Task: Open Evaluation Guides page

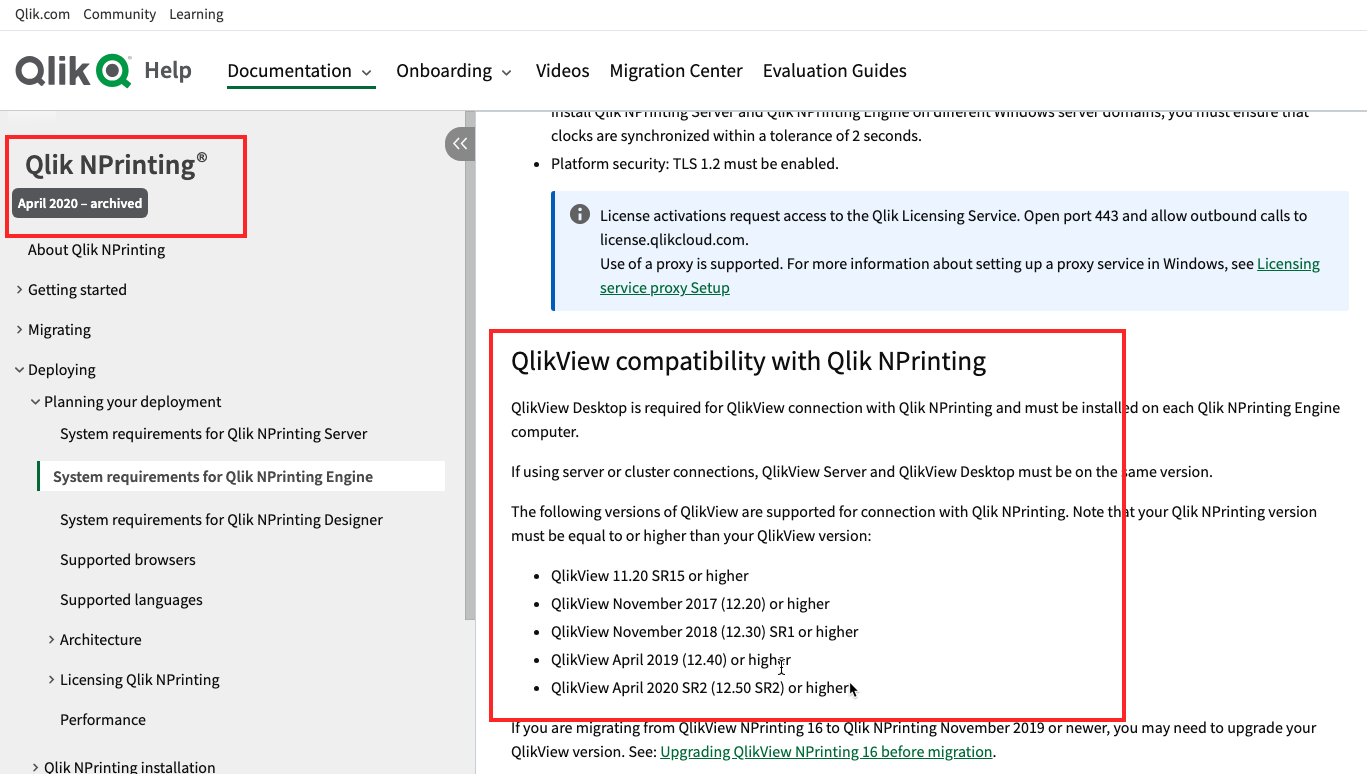Action: click(834, 71)
